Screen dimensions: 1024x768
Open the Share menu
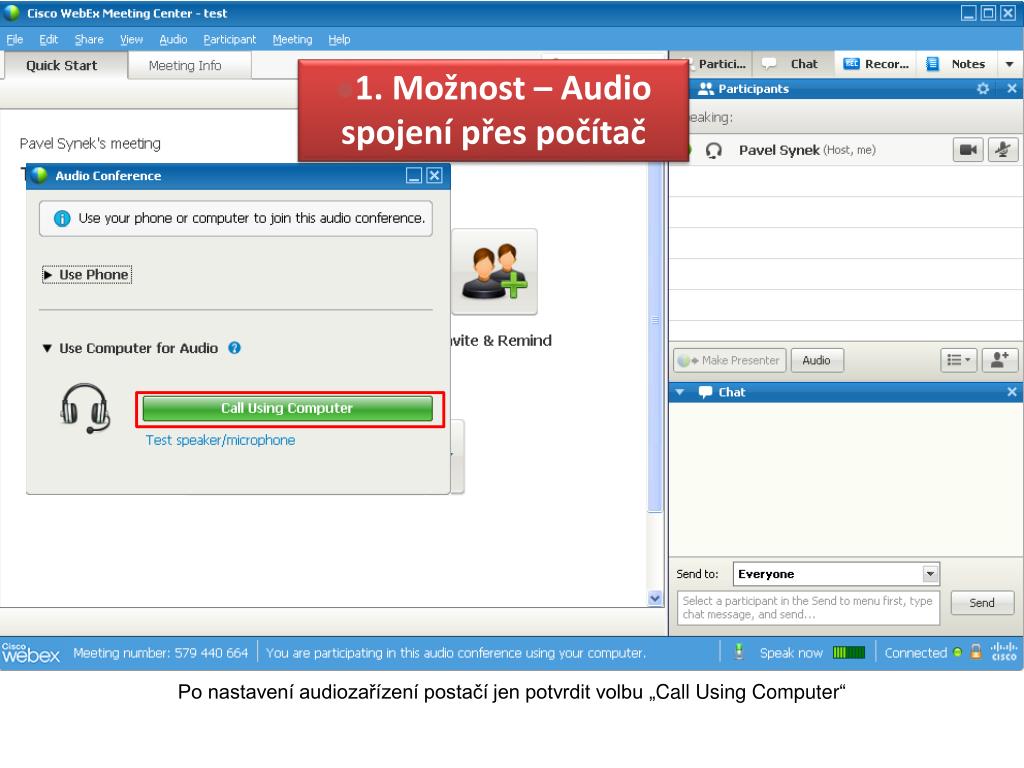(89, 39)
